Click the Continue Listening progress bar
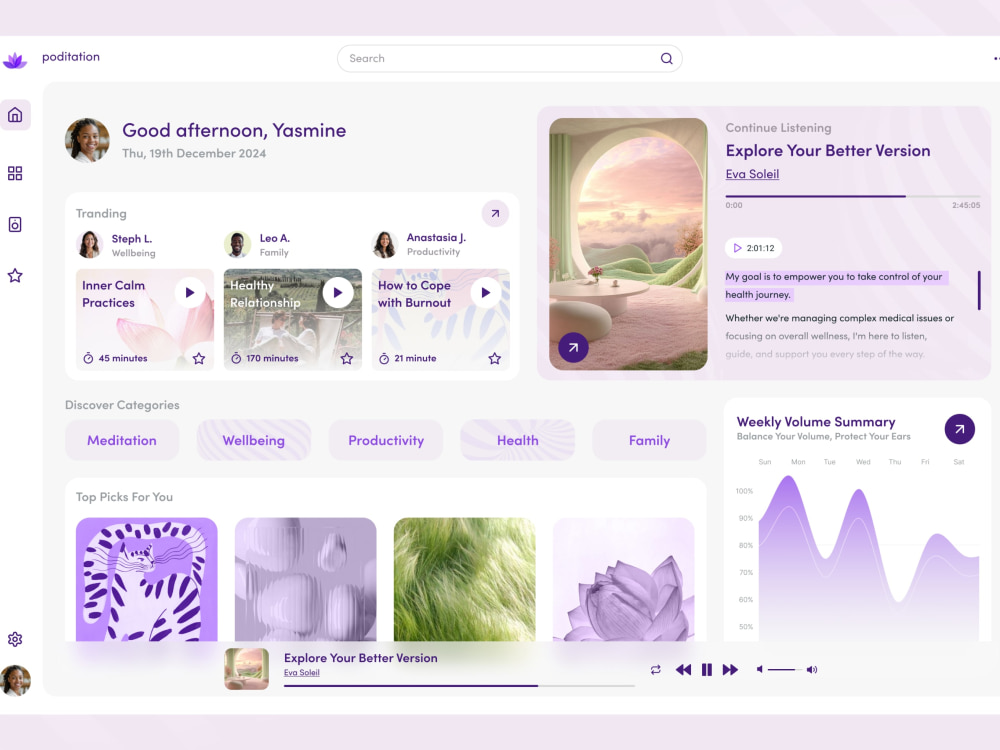 tap(853, 196)
